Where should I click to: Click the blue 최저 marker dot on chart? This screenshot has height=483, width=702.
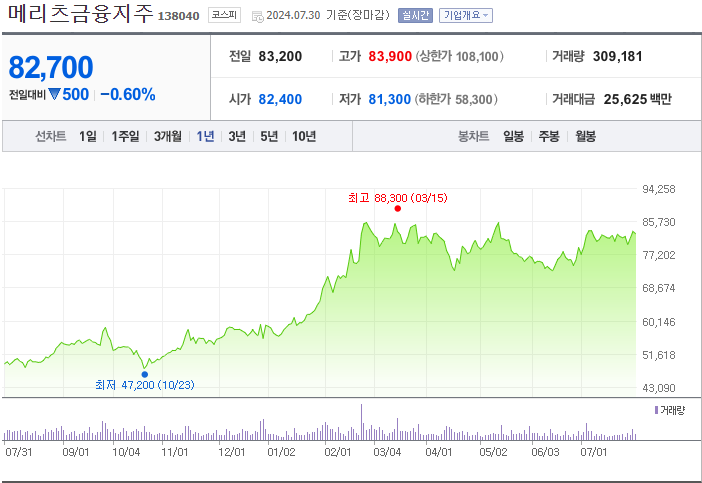click(145, 374)
